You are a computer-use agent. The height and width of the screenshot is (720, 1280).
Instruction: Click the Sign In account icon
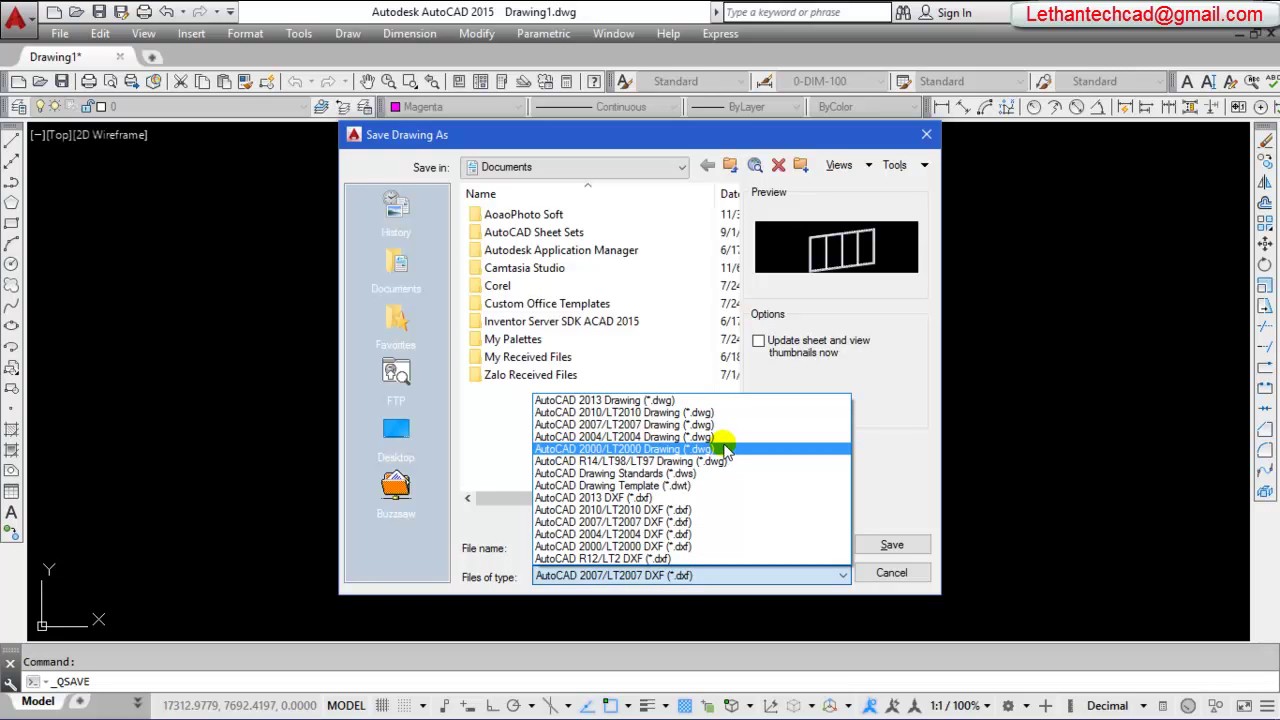tap(927, 13)
